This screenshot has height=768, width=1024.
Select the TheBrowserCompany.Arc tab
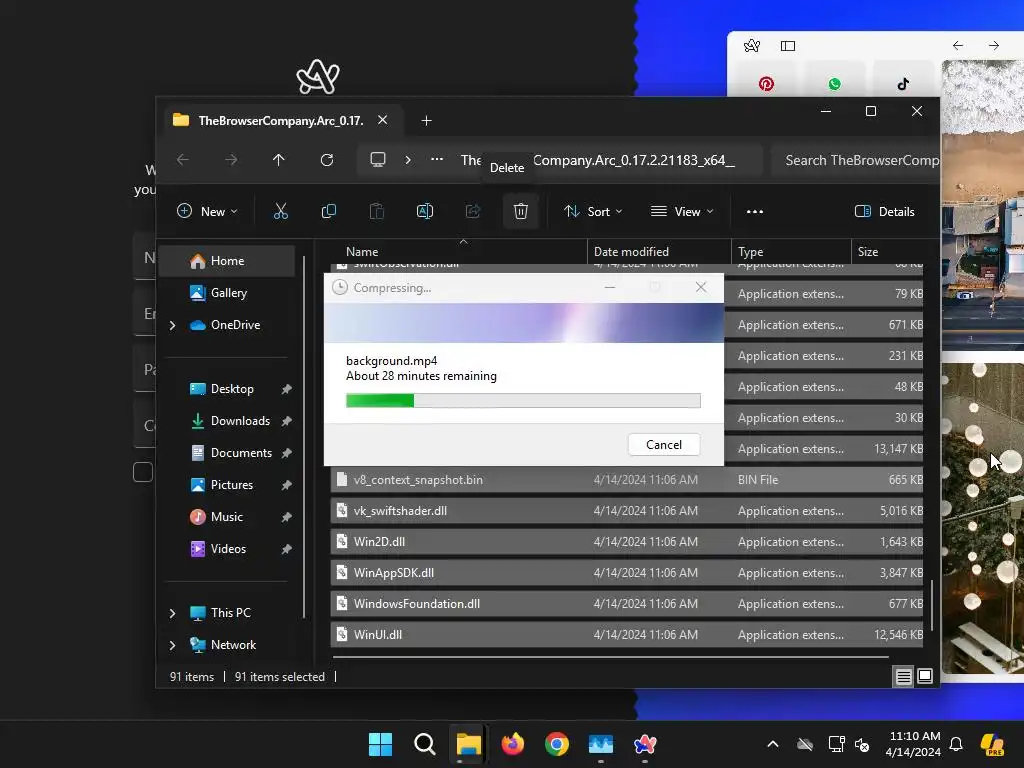(x=281, y=121)
